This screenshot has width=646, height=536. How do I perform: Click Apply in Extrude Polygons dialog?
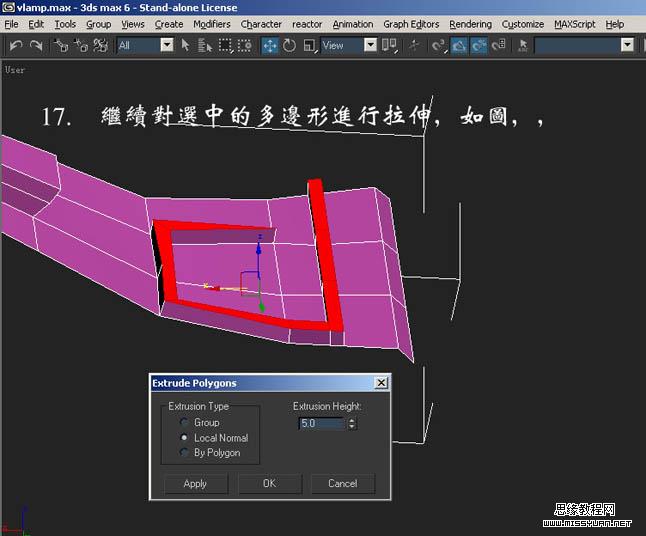(195, 483)
